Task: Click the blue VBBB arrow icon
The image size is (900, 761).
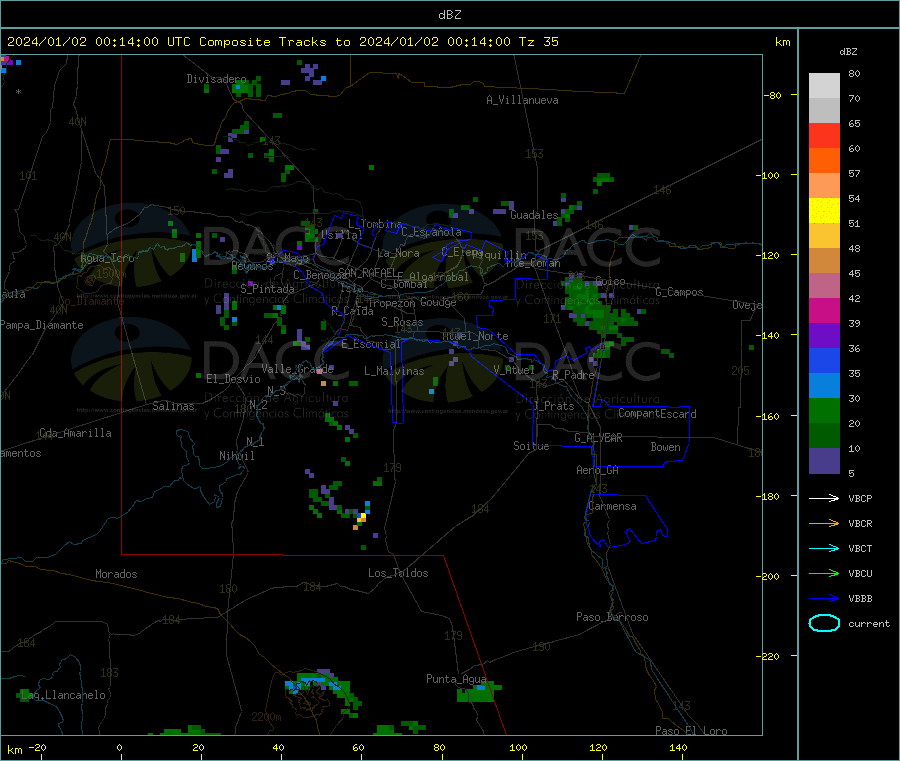Action: point(824,598)
